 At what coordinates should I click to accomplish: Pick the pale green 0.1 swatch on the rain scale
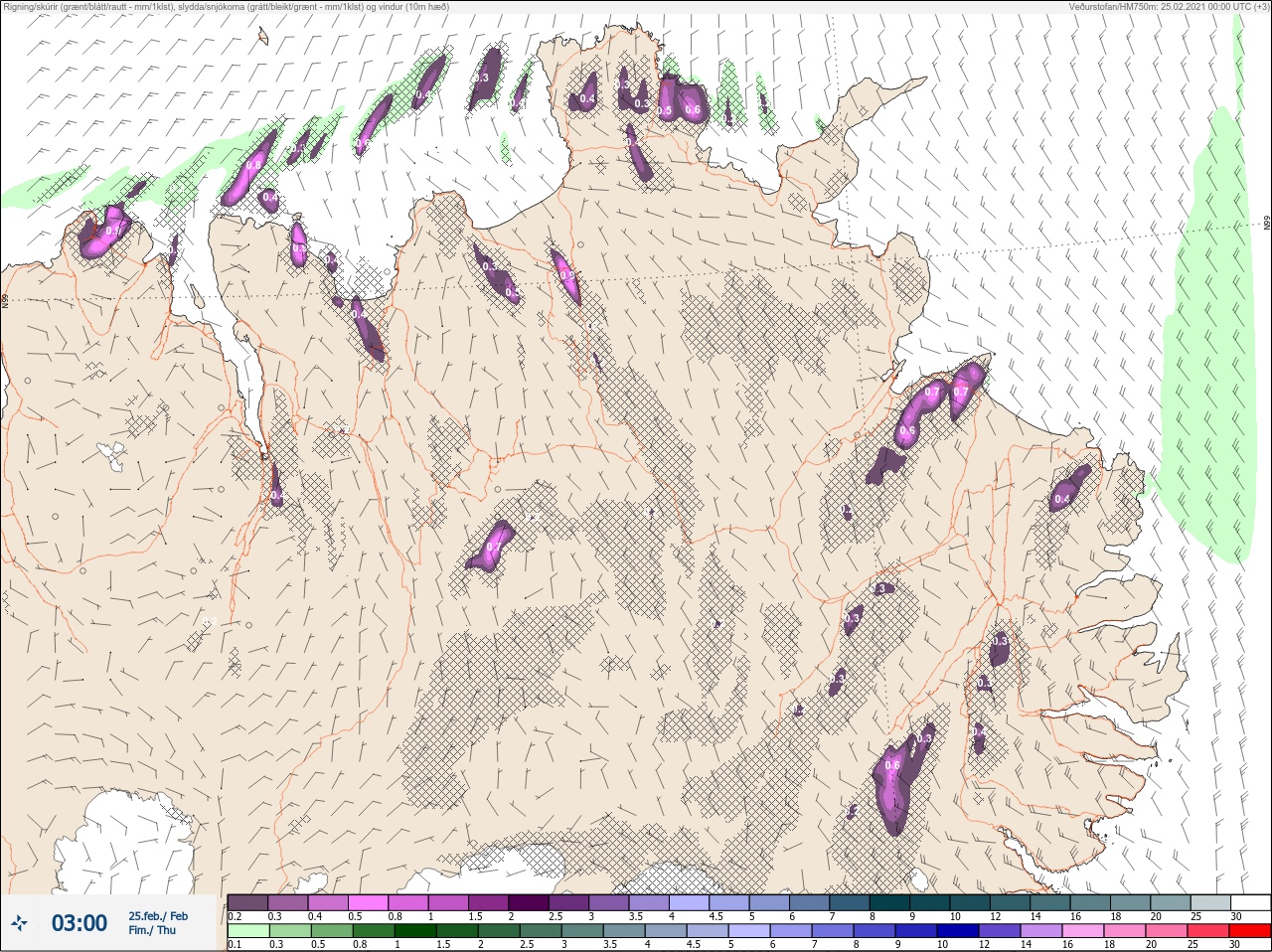[x=247, y=930]
